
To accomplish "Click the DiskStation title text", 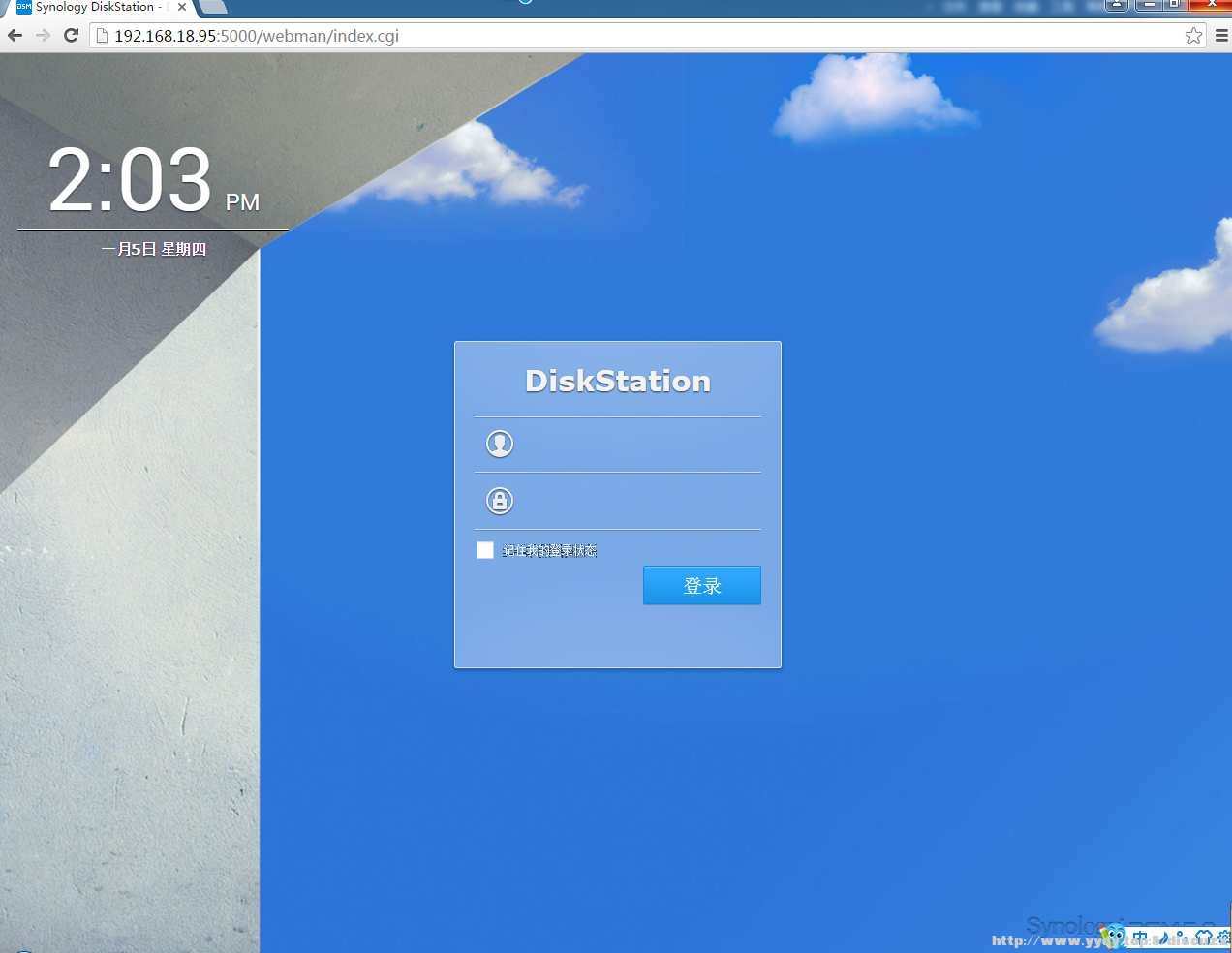I will [618, 381].
